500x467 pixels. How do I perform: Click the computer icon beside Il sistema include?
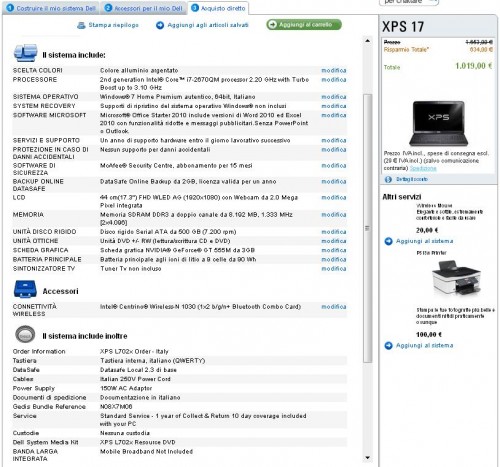point(25,53)
